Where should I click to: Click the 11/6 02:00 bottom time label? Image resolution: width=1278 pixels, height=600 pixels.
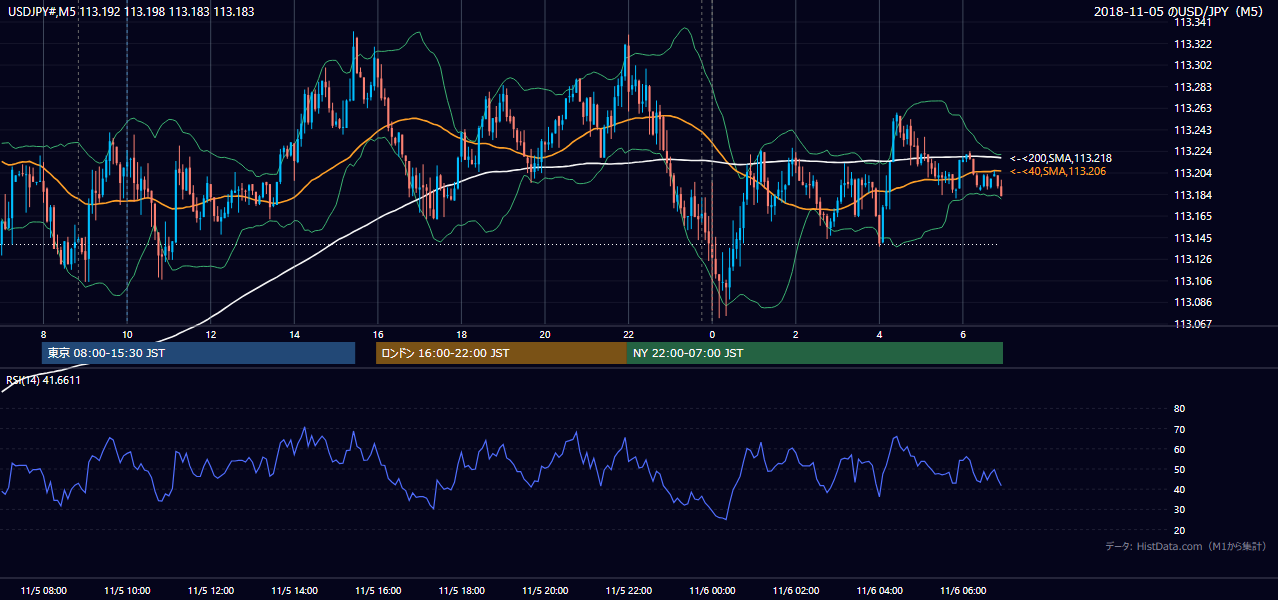(x=796, y=591)
